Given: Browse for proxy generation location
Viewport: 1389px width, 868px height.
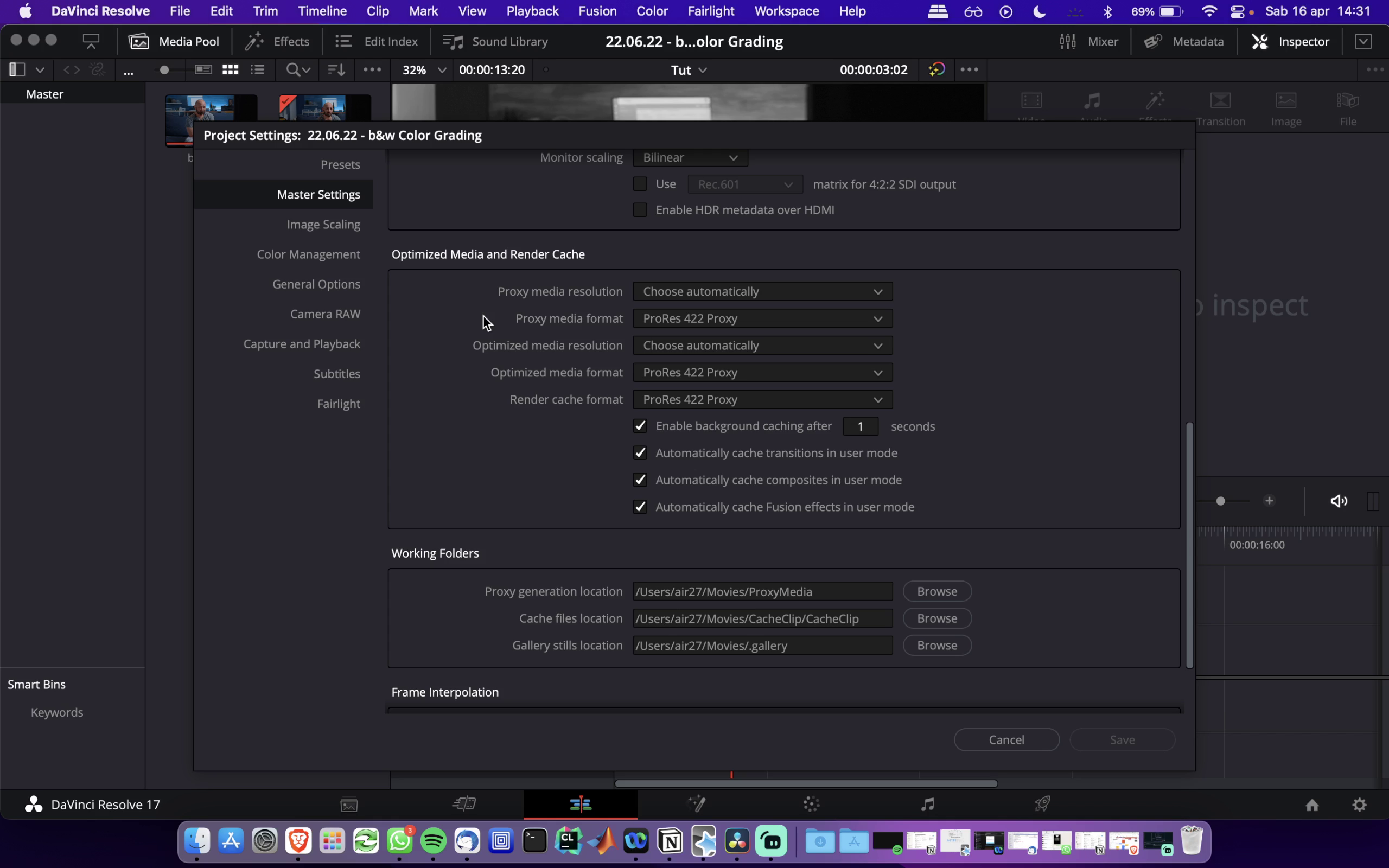Looking at the screenshot, I should pyautogui.click(x=936, y=591).
